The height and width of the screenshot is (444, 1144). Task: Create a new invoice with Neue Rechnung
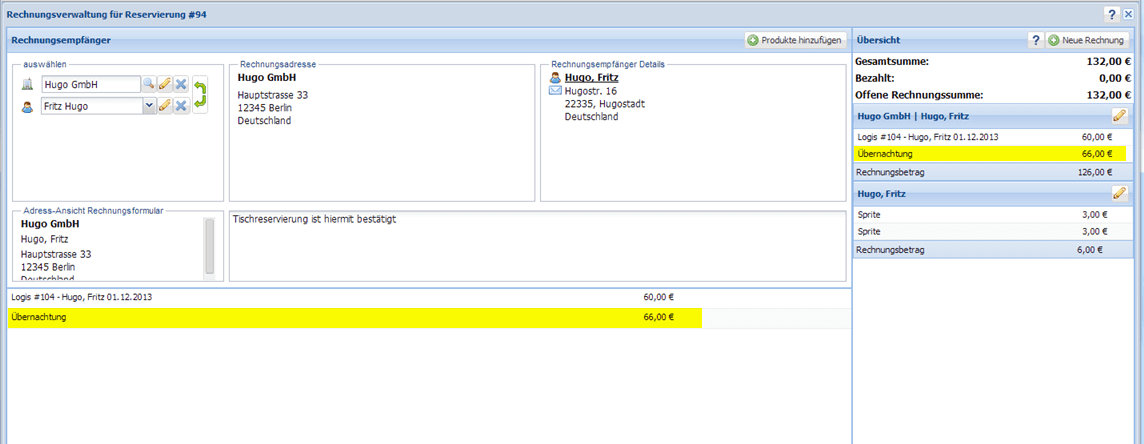coord(1087,40)
